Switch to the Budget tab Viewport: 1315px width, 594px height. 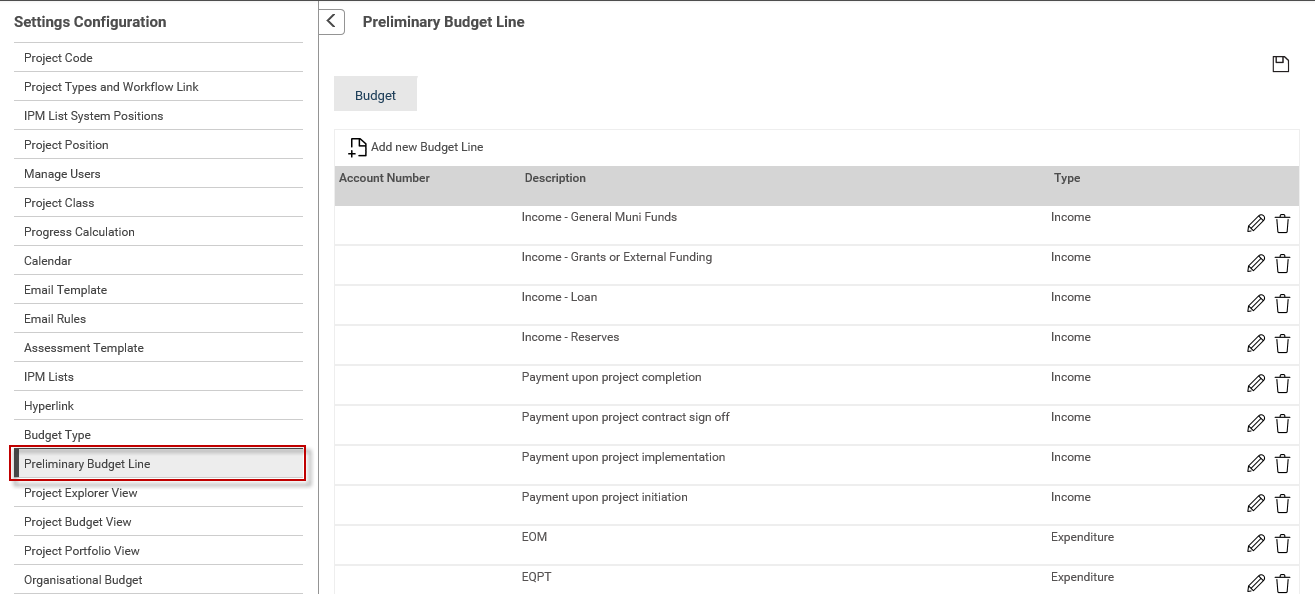[375, 95]
